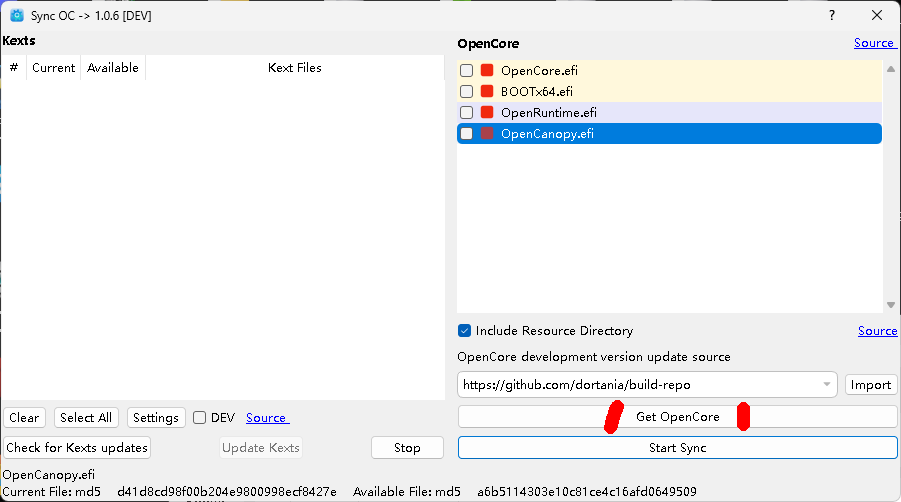This screenshot has width=901, height=502.
Task: Click the Start Sync button
Action: (x=677, y=447)
